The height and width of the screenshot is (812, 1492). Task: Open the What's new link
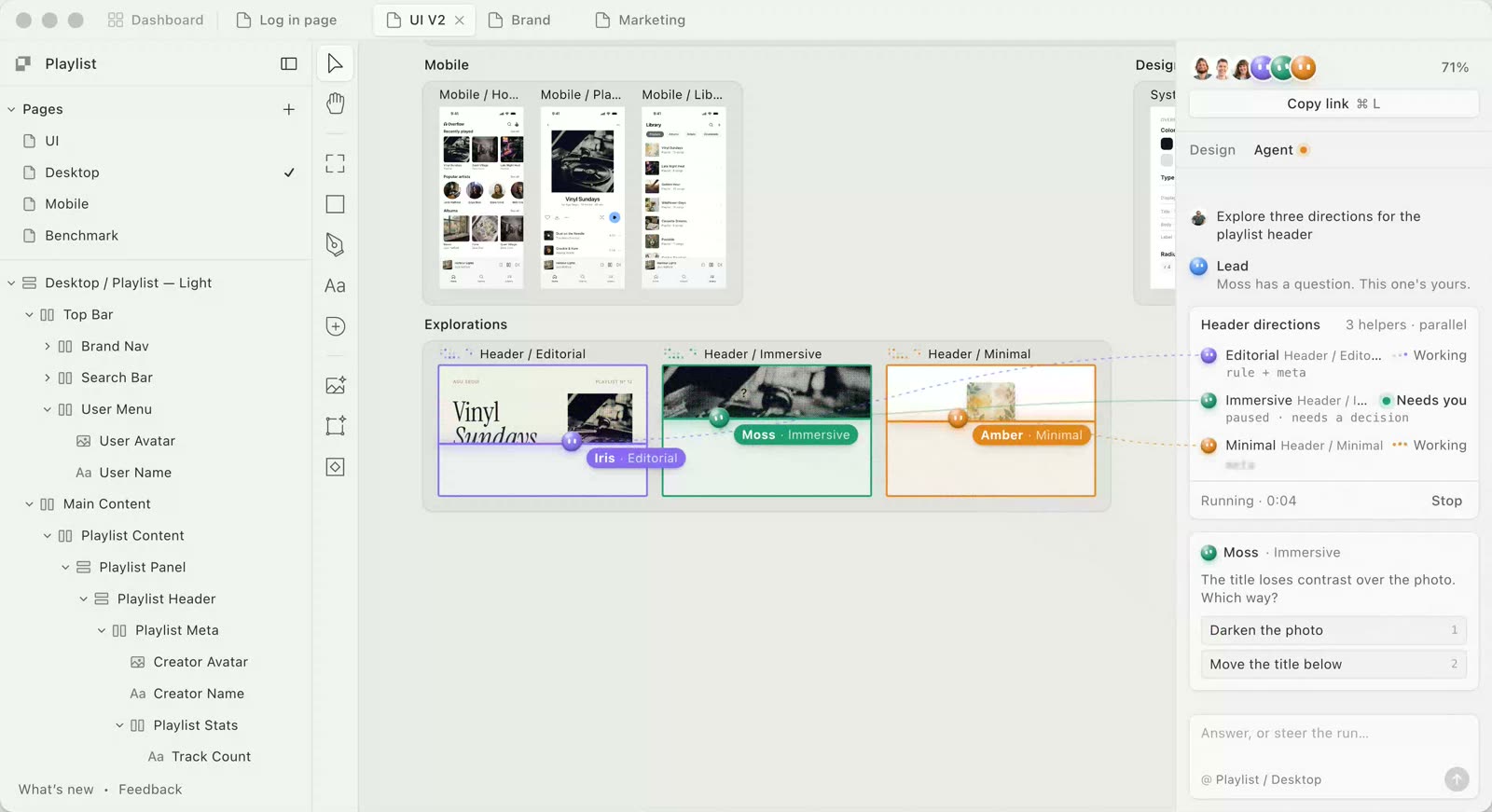pos(56,790)
